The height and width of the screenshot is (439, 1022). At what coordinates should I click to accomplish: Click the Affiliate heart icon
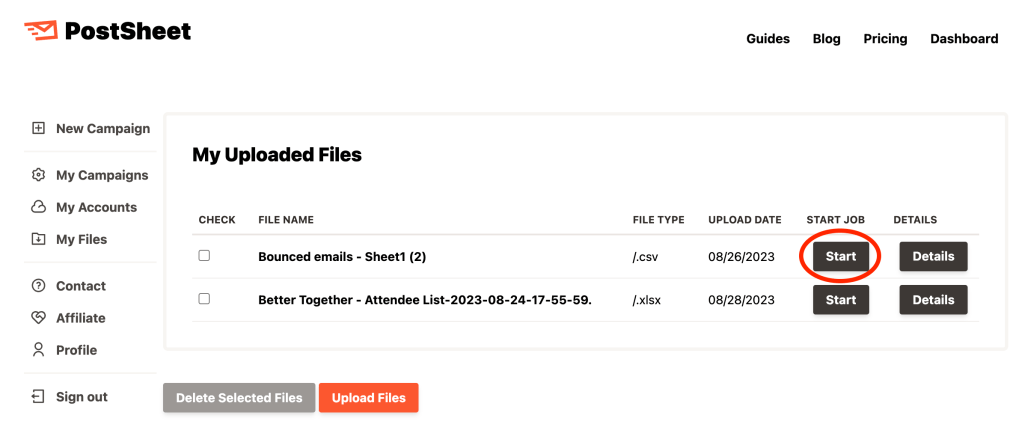(38, 318)
